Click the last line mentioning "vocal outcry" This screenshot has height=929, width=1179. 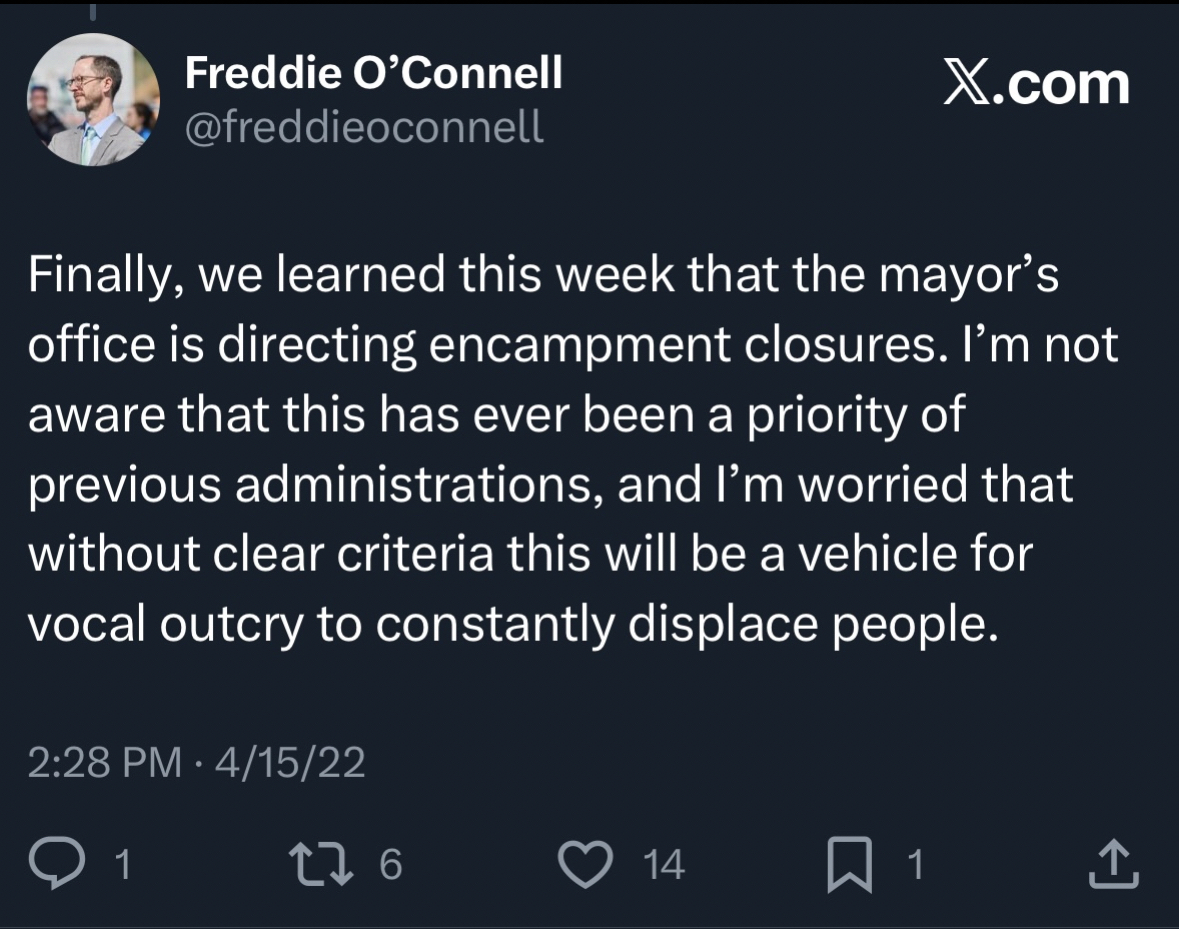pos(513,623)
